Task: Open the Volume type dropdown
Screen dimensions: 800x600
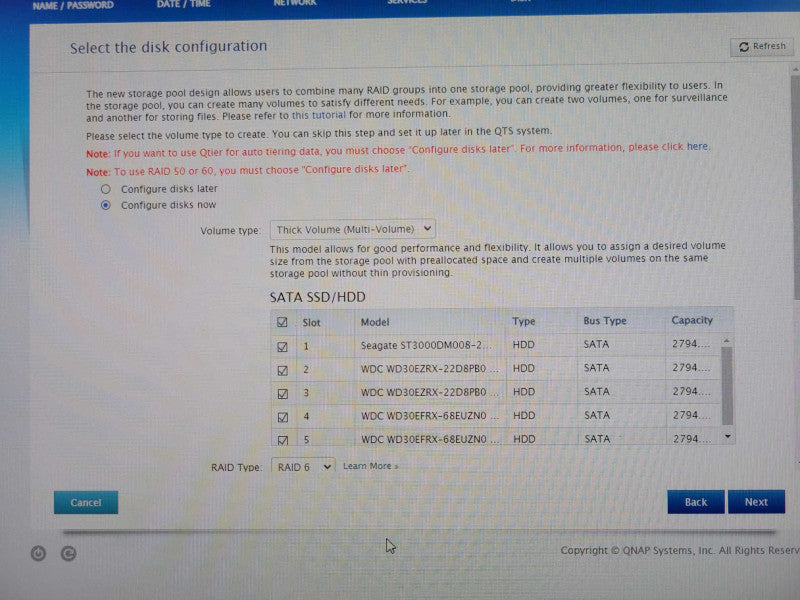Action: pyautogui.click(x=353, y=229)
